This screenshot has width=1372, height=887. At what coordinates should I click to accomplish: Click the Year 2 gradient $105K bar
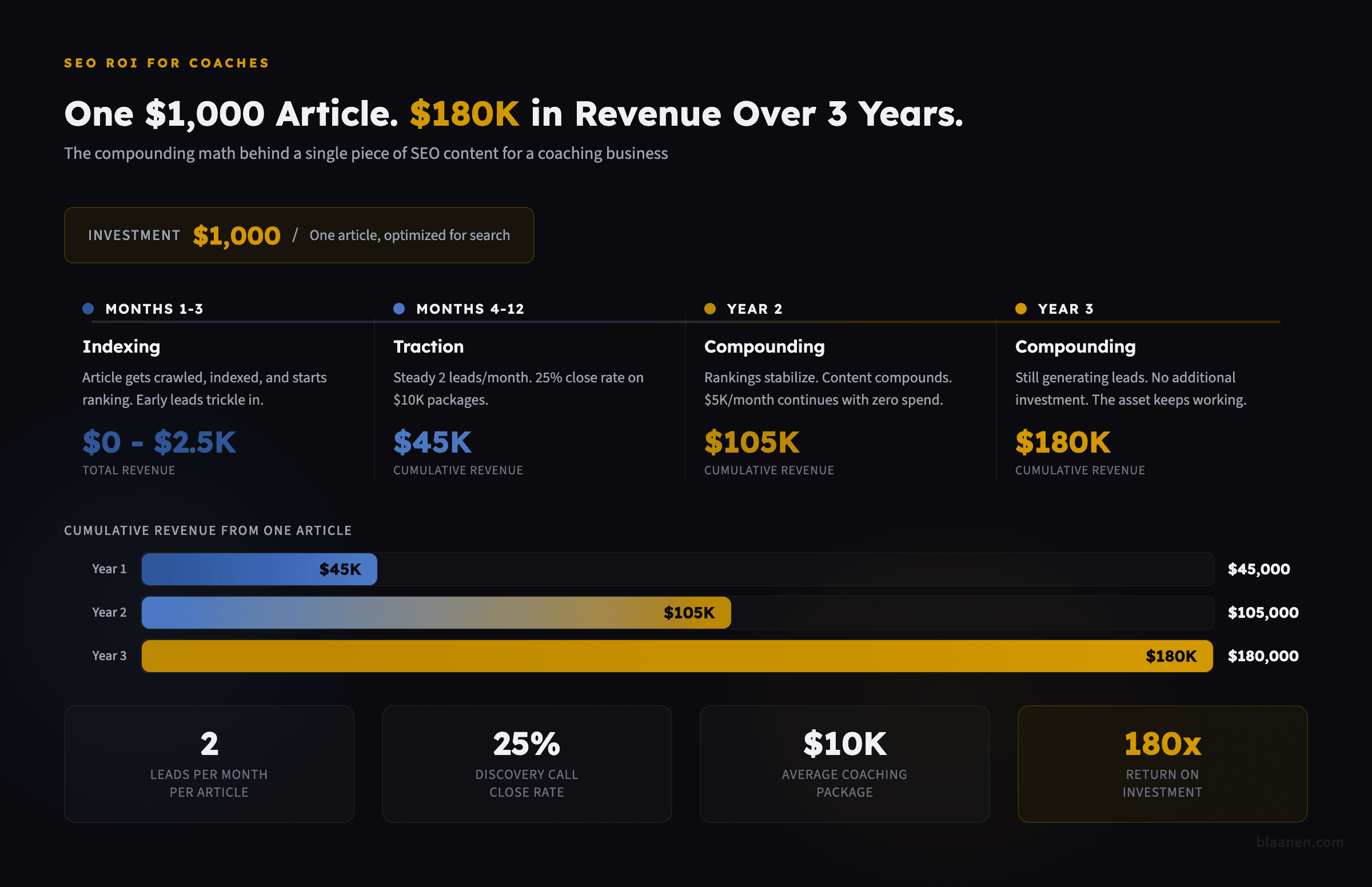(x=436, y=612)
